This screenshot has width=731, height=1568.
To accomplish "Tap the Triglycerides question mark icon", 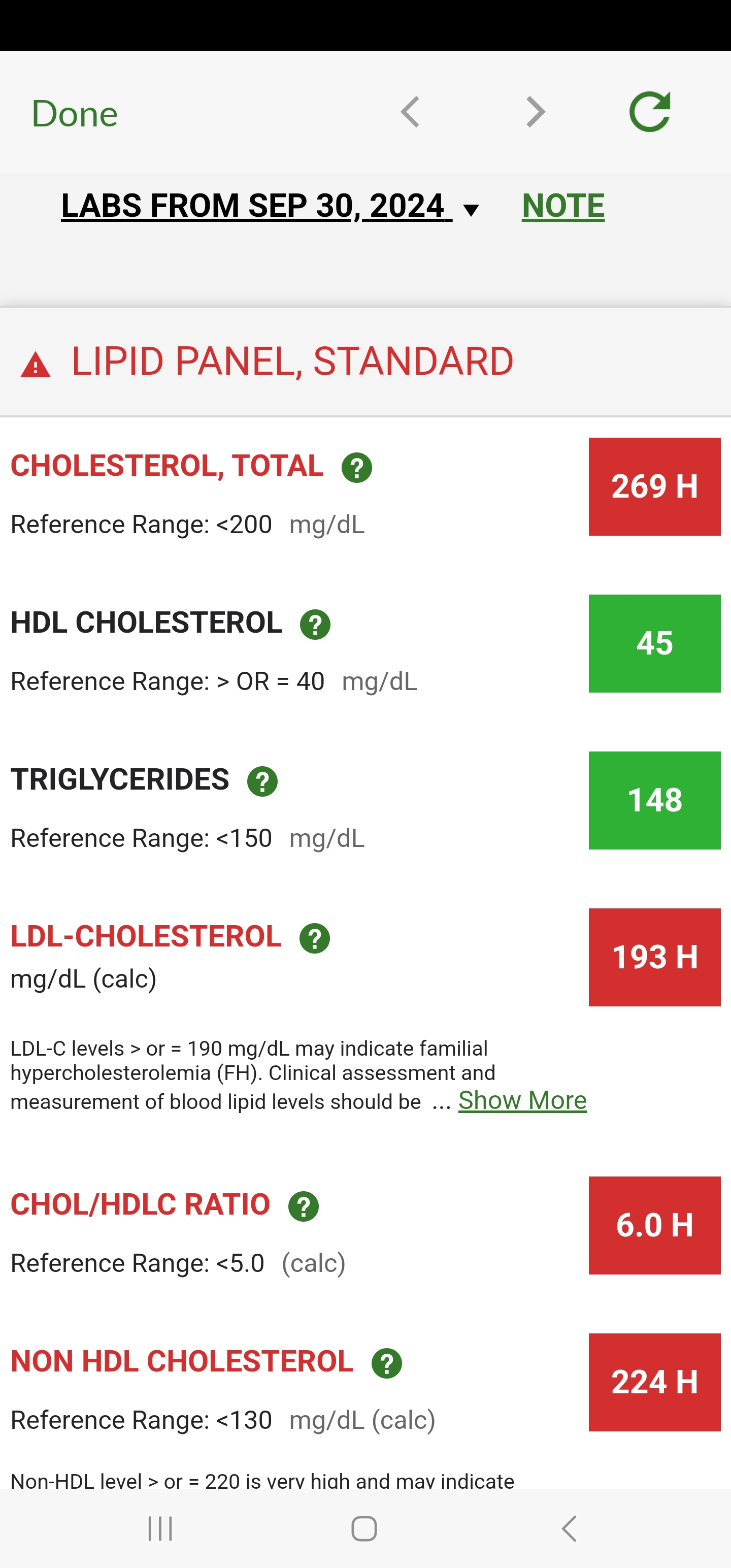I will click(262, 781).
